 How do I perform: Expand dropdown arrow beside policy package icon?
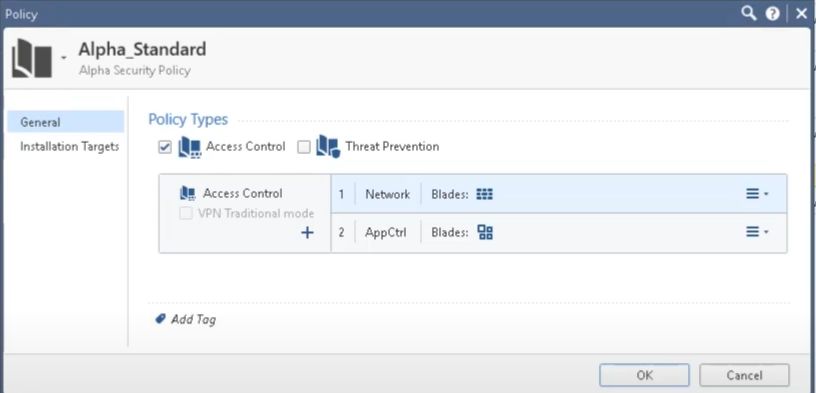coord(63,57)
